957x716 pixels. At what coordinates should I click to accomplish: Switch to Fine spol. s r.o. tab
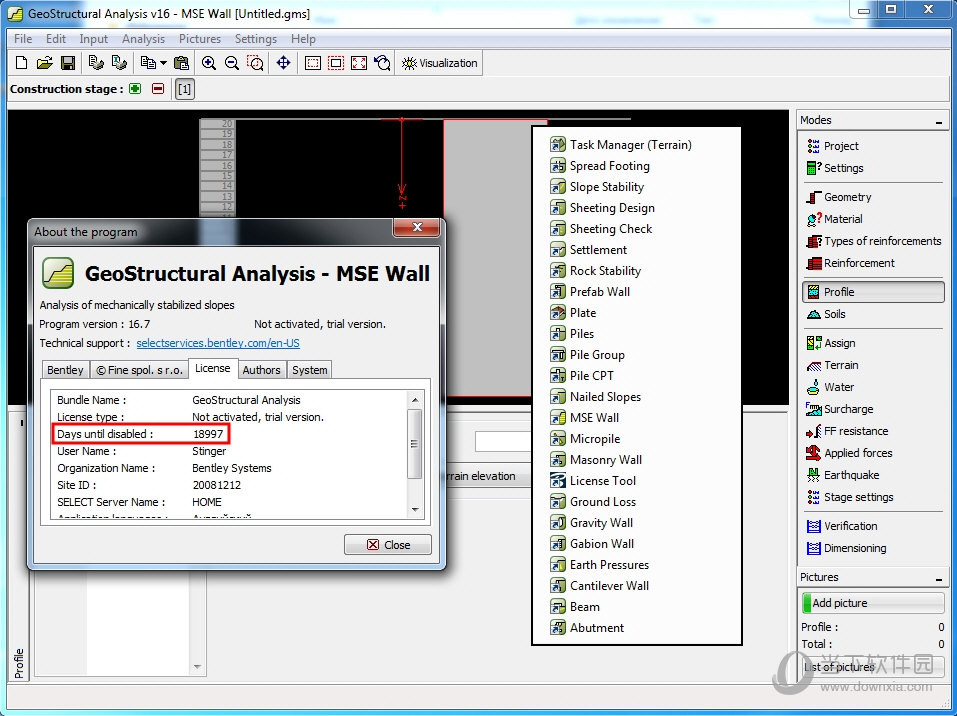[139, 370]
